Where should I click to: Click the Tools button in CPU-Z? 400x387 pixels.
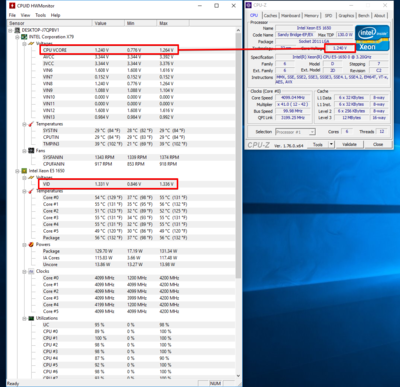[x=318, y=145]
